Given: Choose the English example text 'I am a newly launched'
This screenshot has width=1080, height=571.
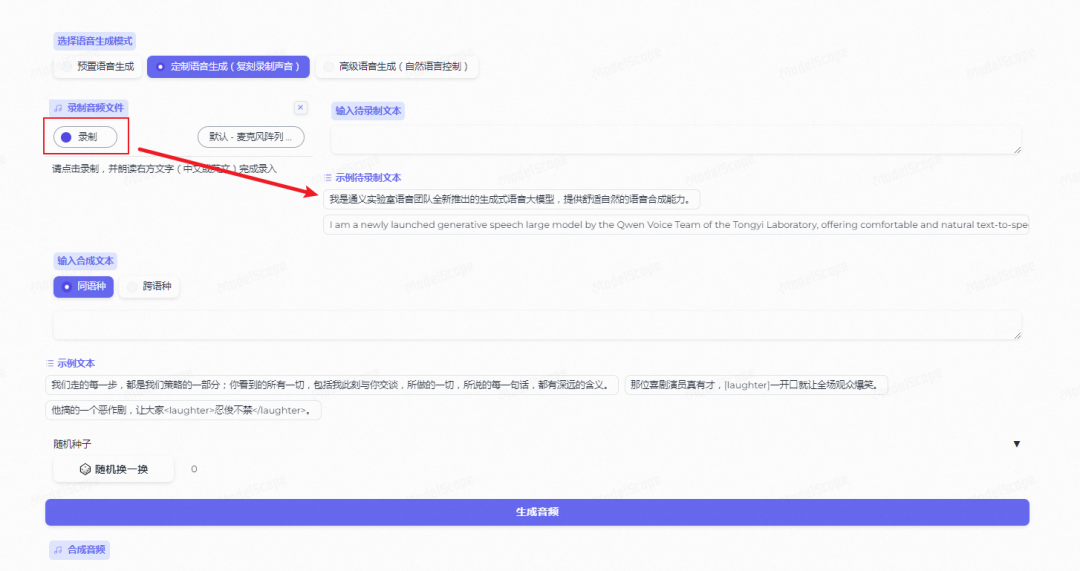Looking at the screenshot, I should click(676, 225).
